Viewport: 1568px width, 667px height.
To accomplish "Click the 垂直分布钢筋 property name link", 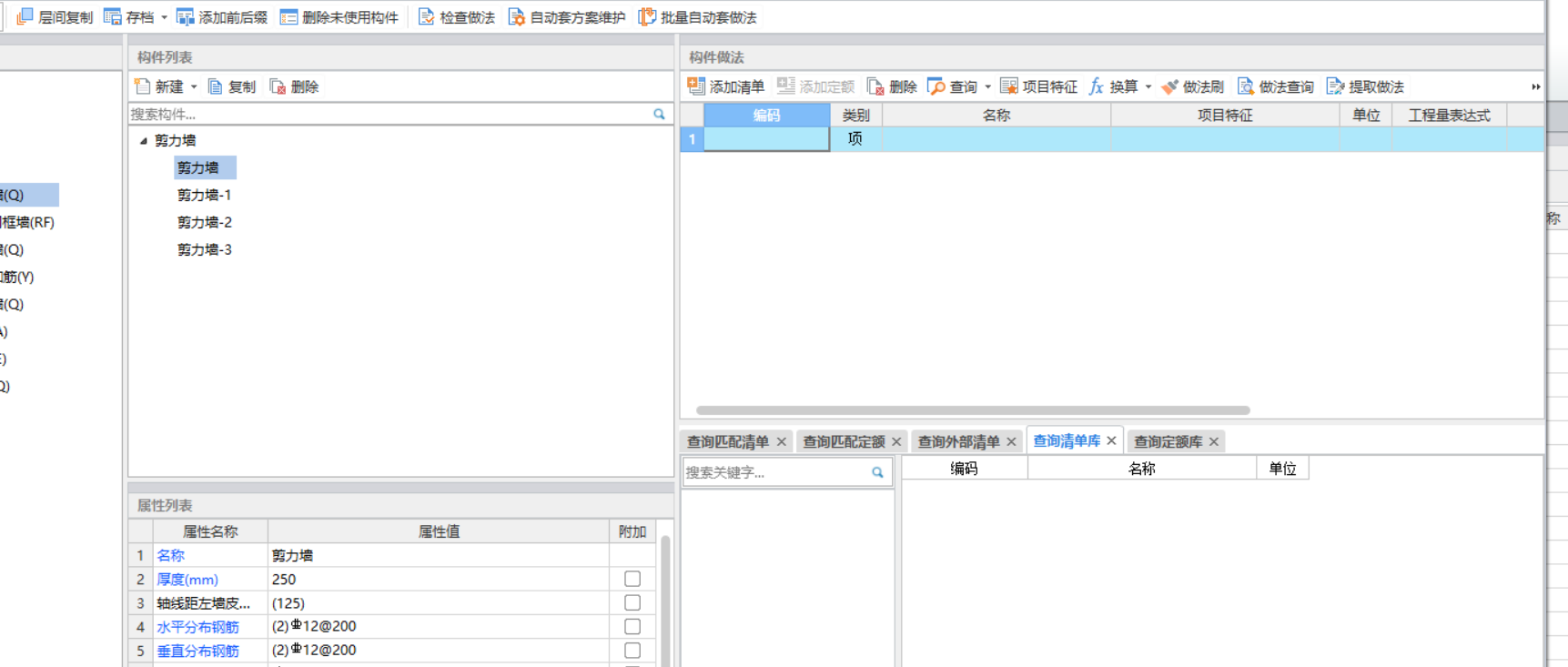I will click(x=197, y=651).
